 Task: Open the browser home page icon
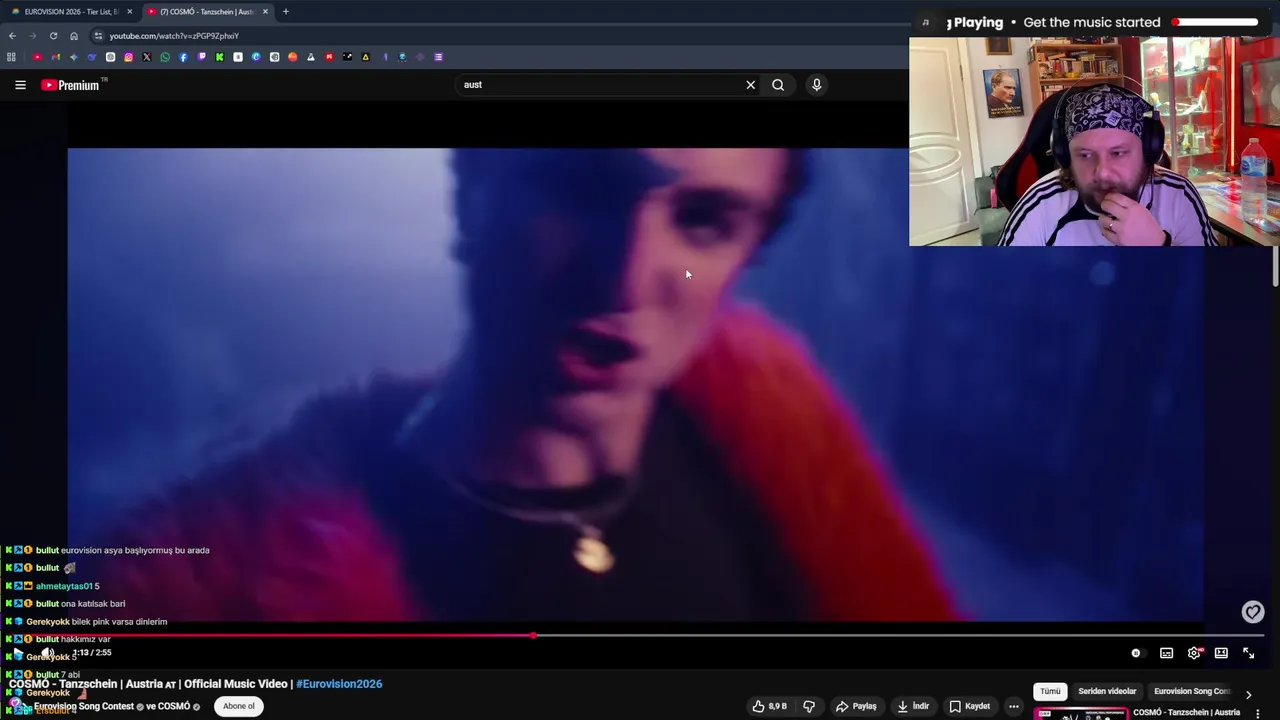73,36
